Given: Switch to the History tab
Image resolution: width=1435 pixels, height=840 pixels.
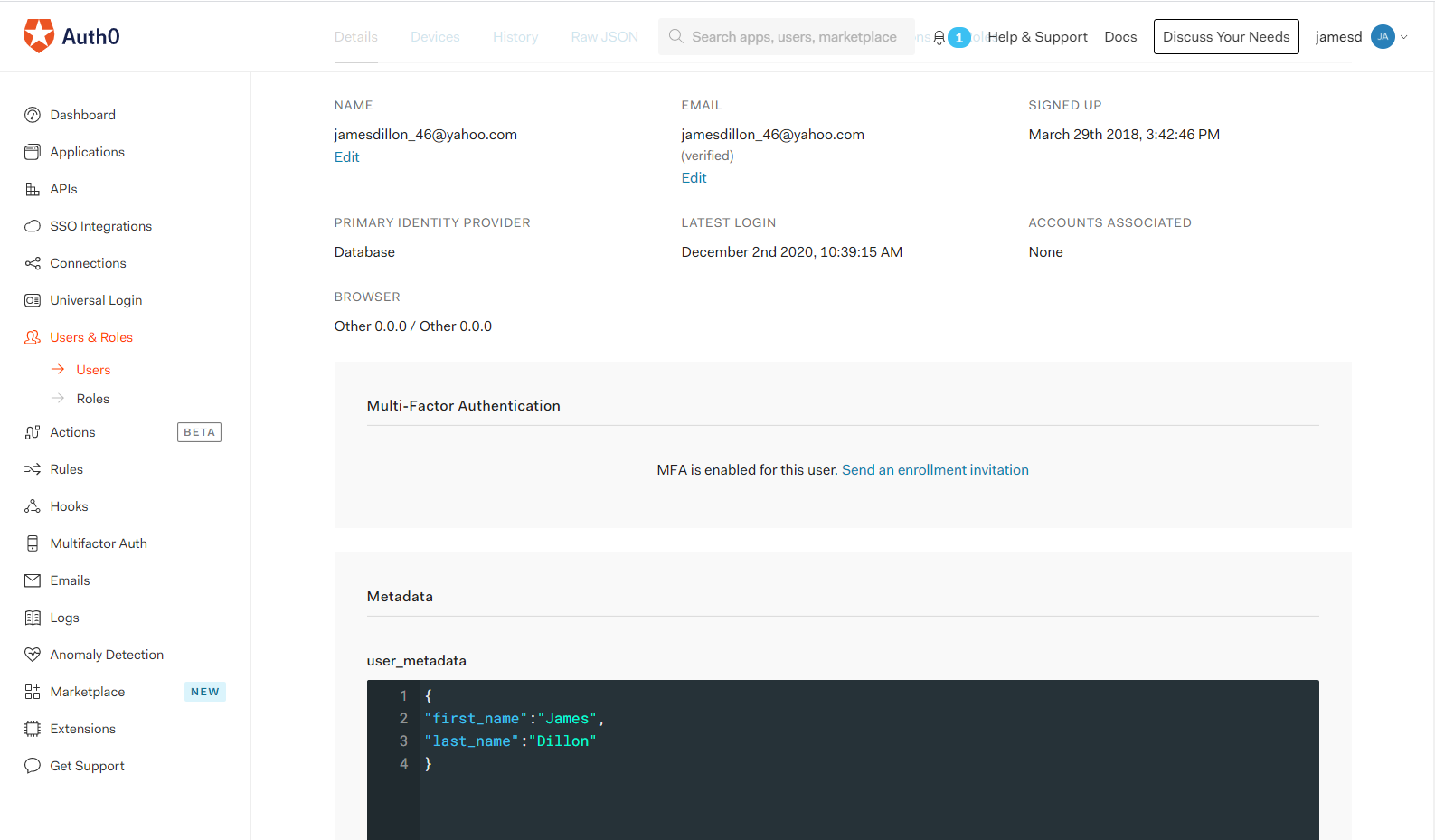Looking at the screenshot, I should [x=515, y=37].
